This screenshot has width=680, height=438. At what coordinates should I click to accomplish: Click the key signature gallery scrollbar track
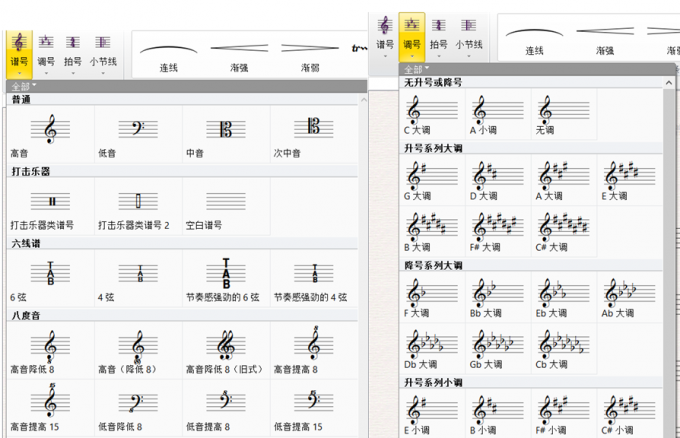pyautogui.click(x=669, y=263)
